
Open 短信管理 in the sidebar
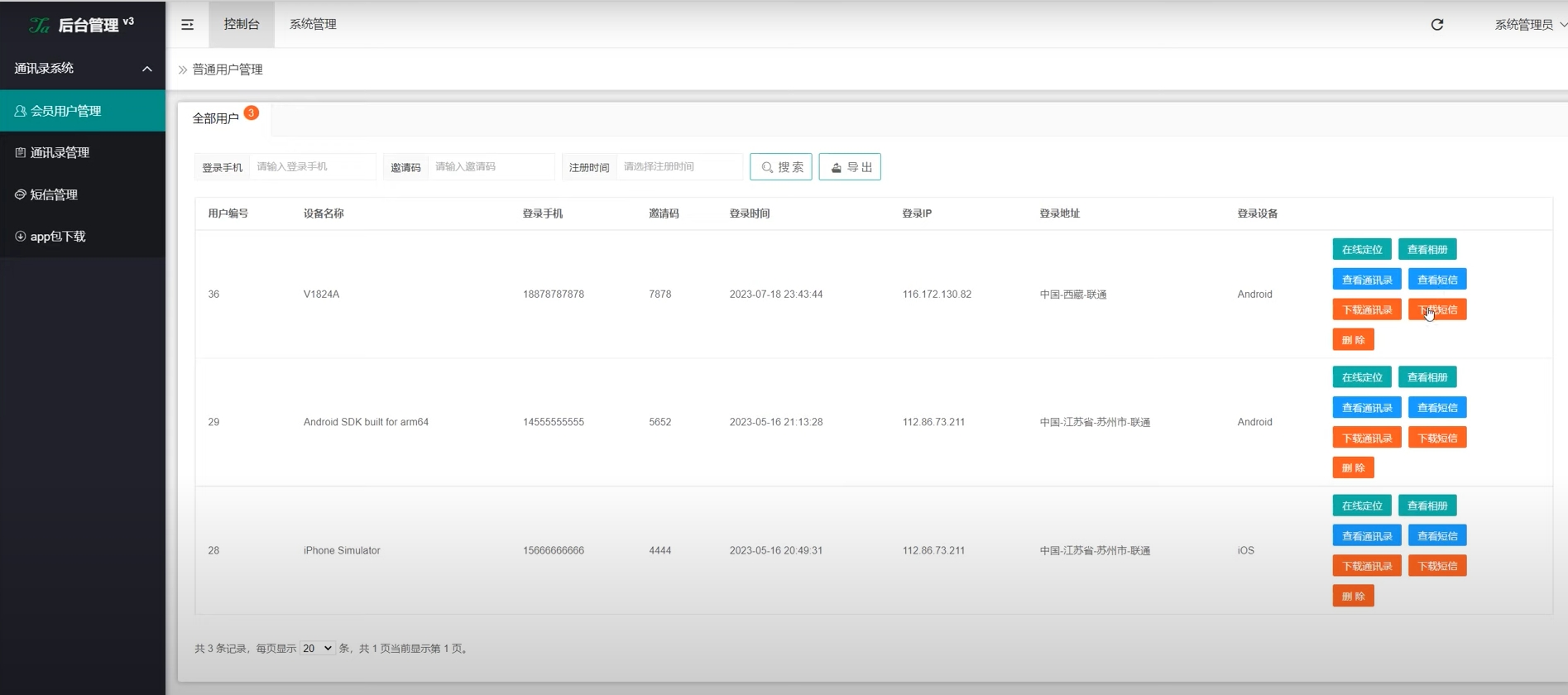tap(83, 194)
